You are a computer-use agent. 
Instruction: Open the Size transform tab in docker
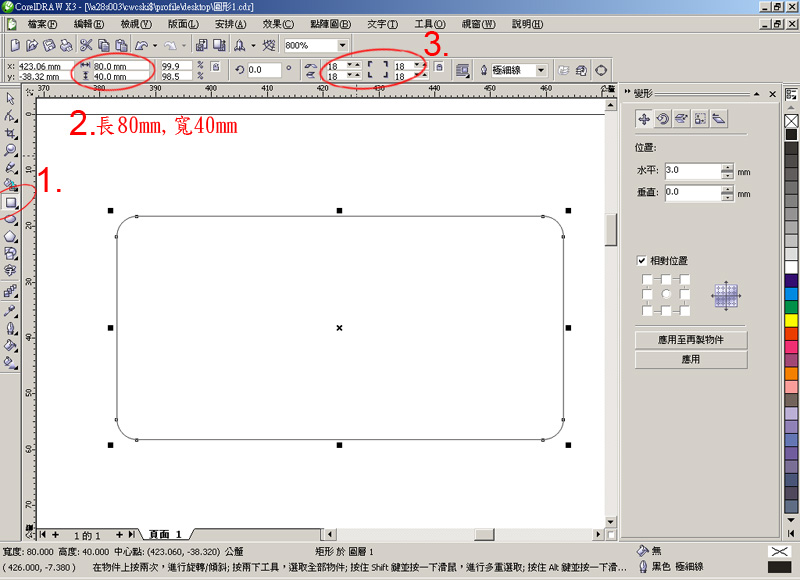click(x=700, y=119)
